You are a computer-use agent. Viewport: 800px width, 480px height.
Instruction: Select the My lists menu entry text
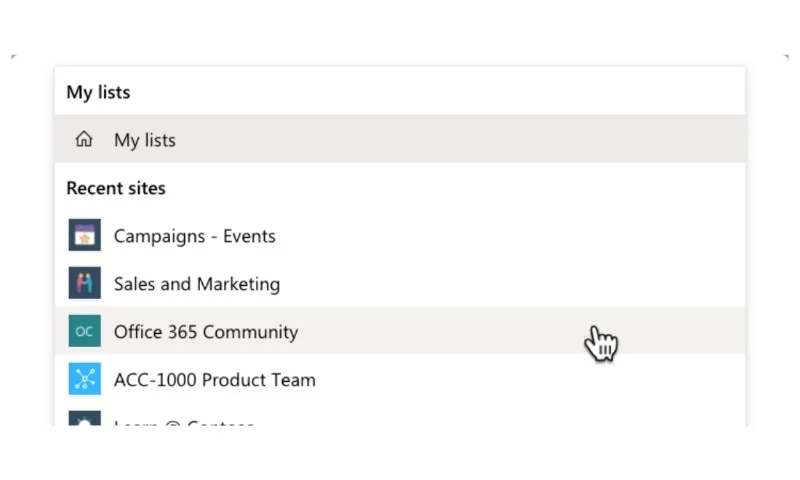(145, 140)
